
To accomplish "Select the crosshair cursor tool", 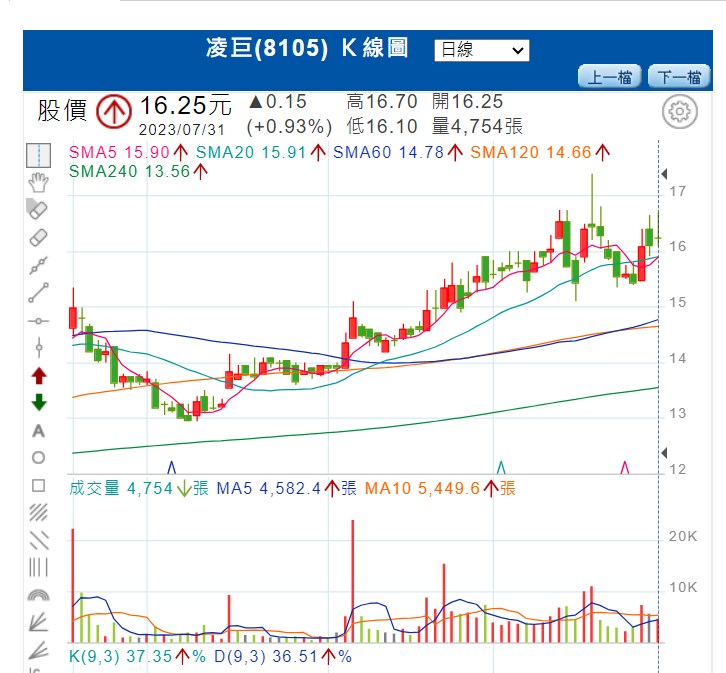I will click(38, 155).
